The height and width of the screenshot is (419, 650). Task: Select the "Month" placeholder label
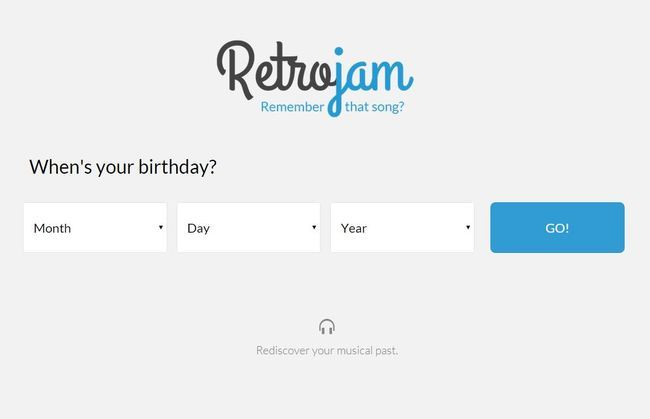tap(52, 228)
